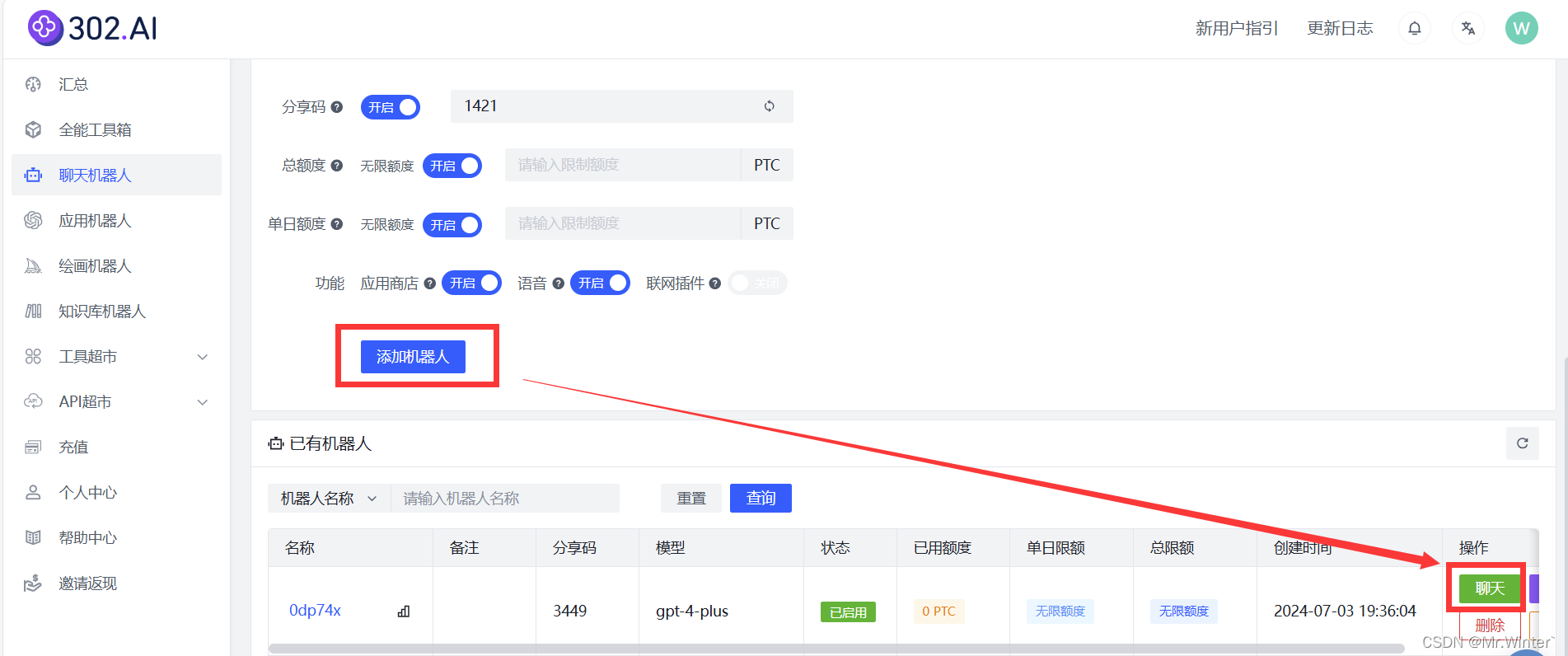Open the W user avatar menu

pyautogui.click(x=1521, y=28)
